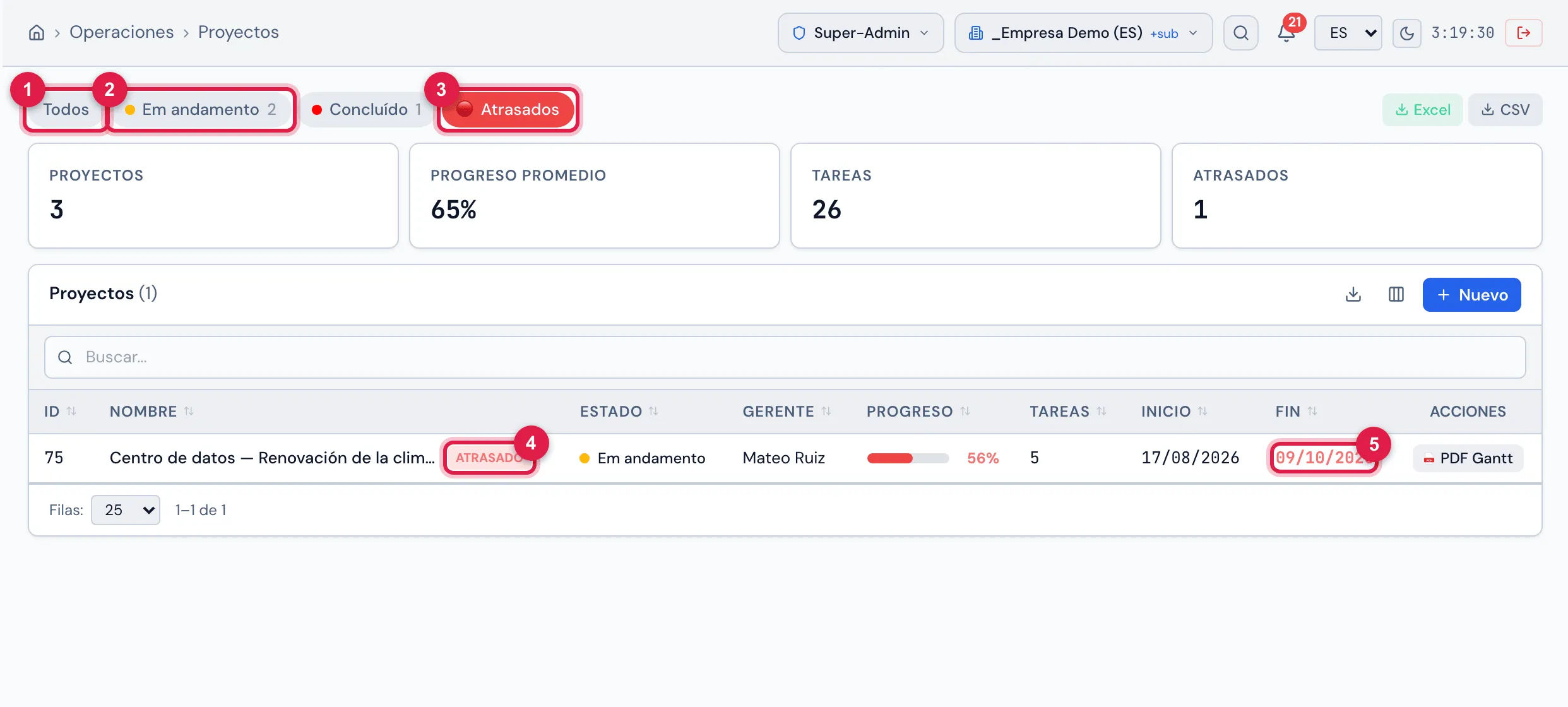This screenshot has height=707, width=1568.
Task: Click the PROYECTOS 3 summary card
Action: point(213,196)
